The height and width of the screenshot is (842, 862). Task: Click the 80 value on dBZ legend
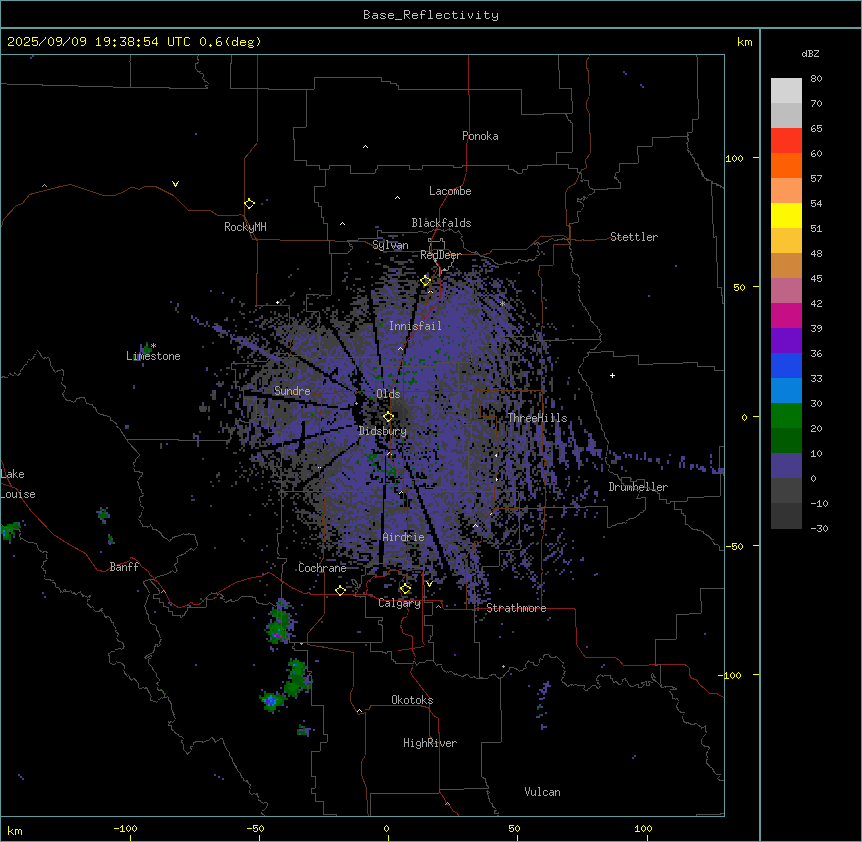tap(816, 79)
